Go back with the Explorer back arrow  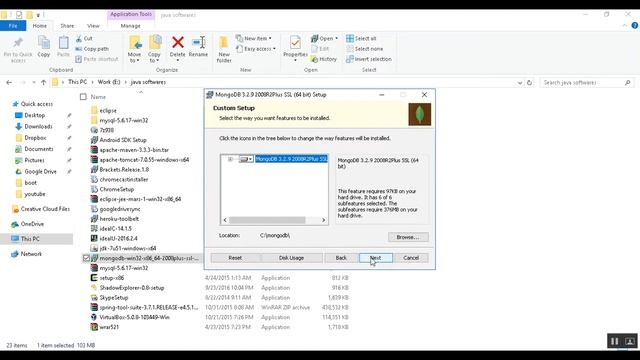point(9,82)
